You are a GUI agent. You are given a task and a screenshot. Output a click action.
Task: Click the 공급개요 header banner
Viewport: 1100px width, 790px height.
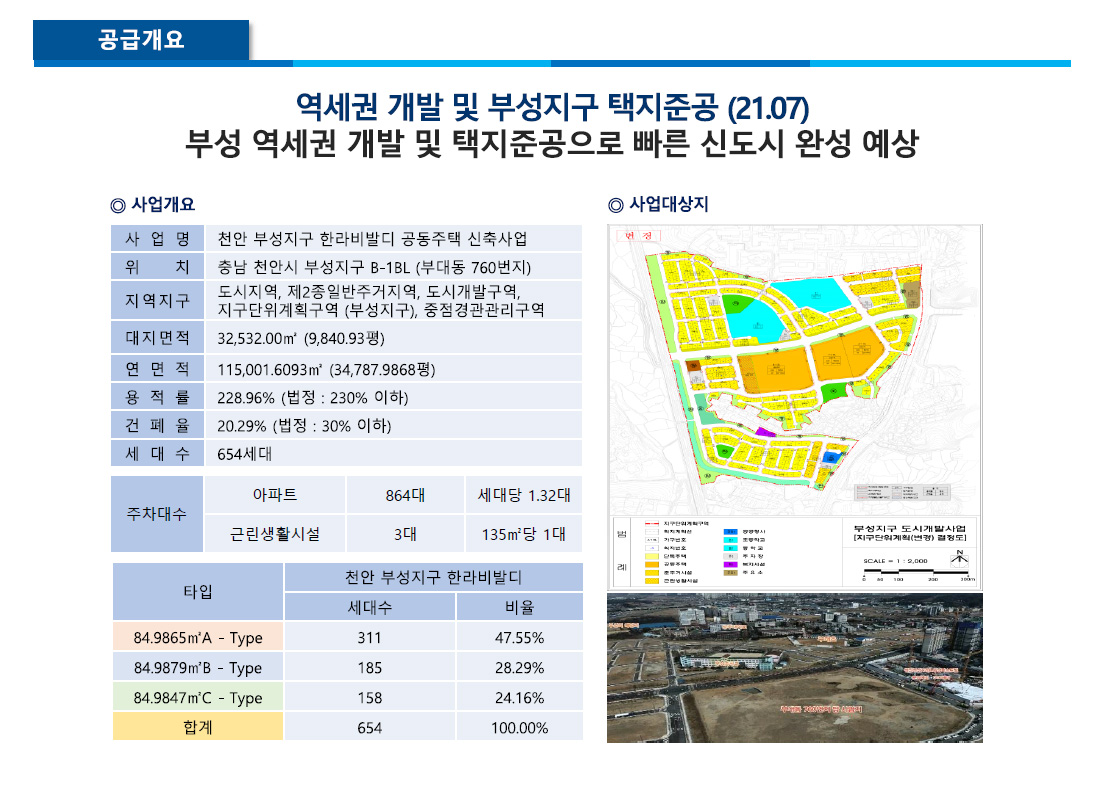pyautogui.click(x=141, y=40)
